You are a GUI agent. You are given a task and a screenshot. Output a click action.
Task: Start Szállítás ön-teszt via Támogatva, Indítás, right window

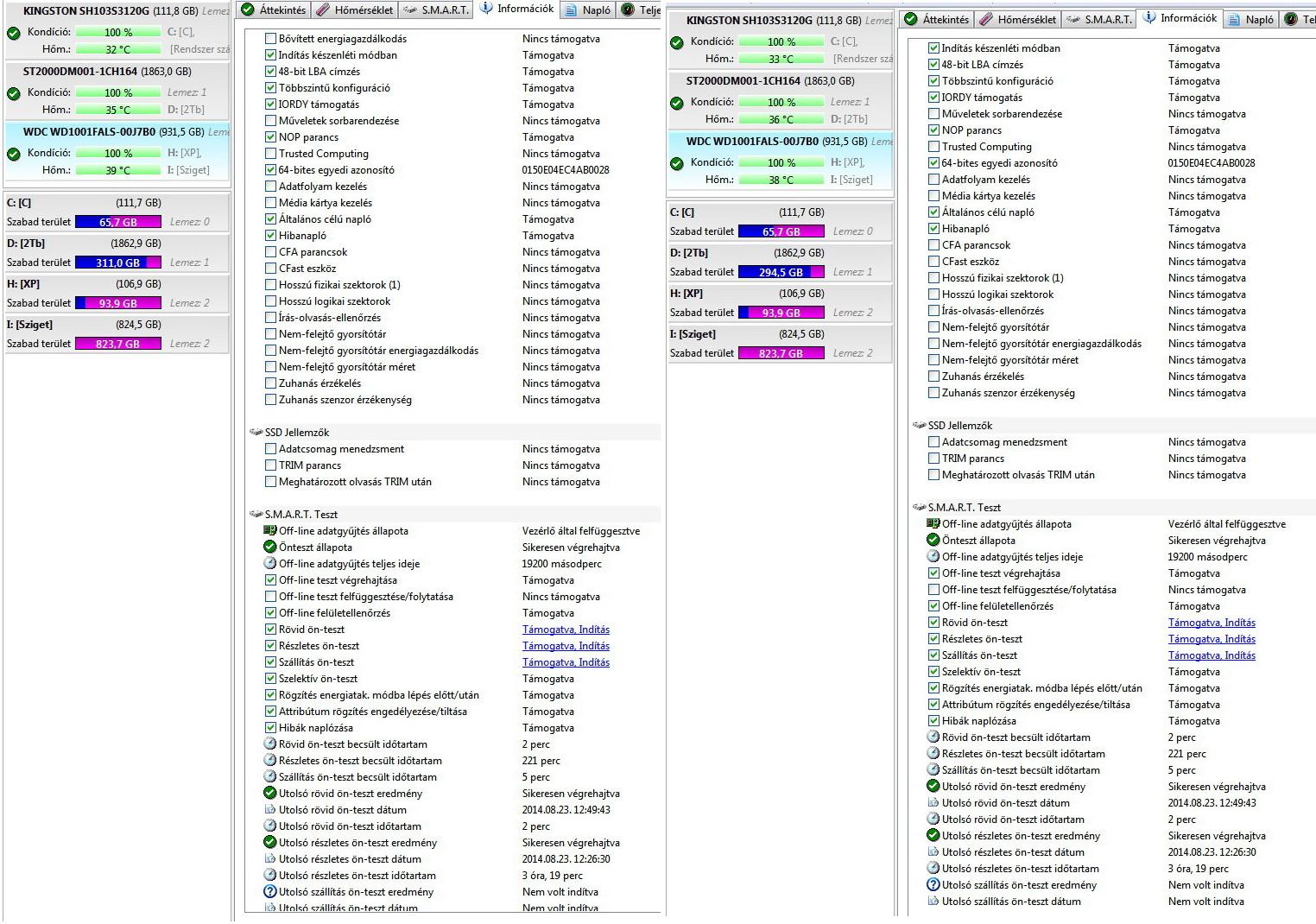1212,655
